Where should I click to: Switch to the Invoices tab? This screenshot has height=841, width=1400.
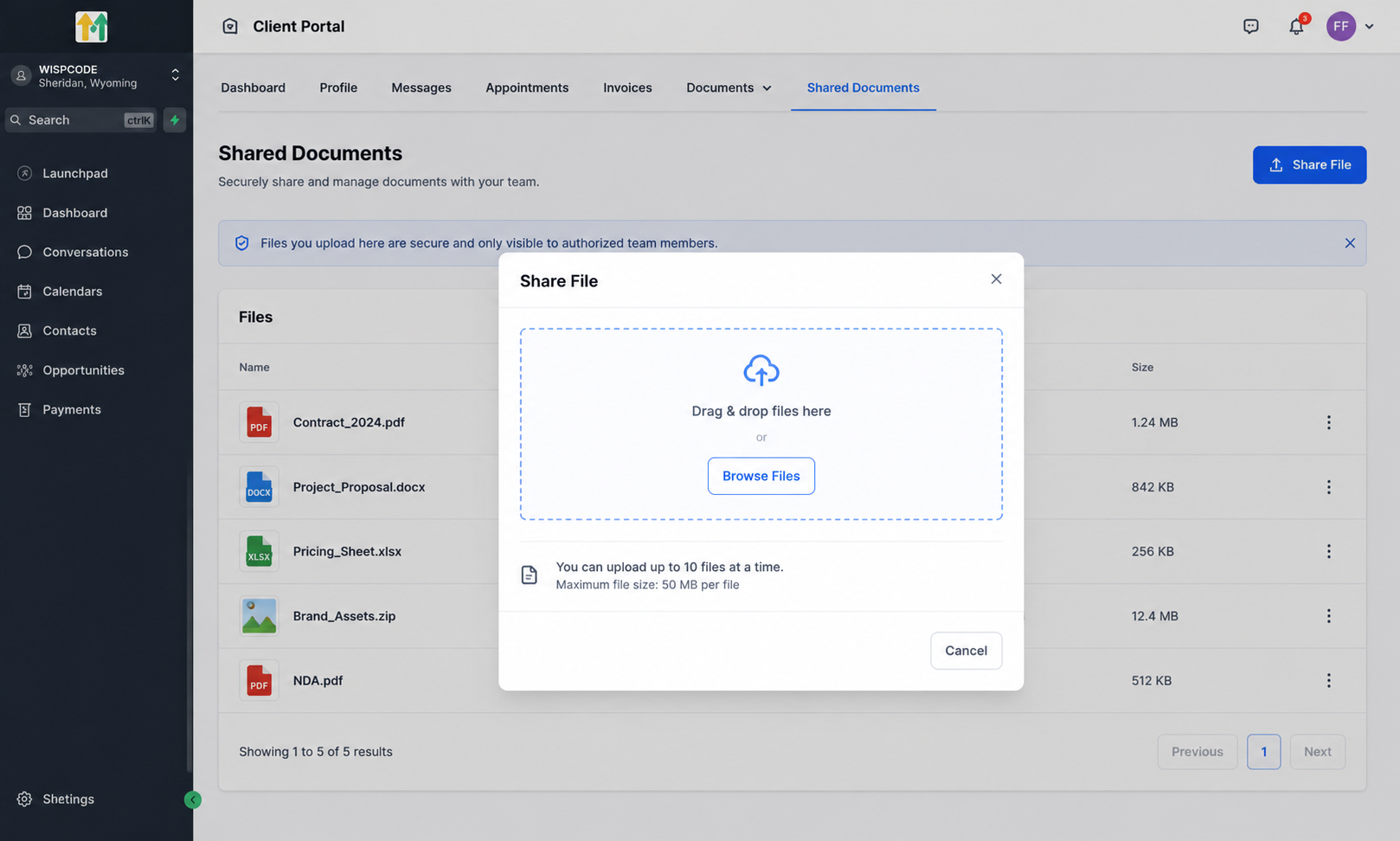627,87
